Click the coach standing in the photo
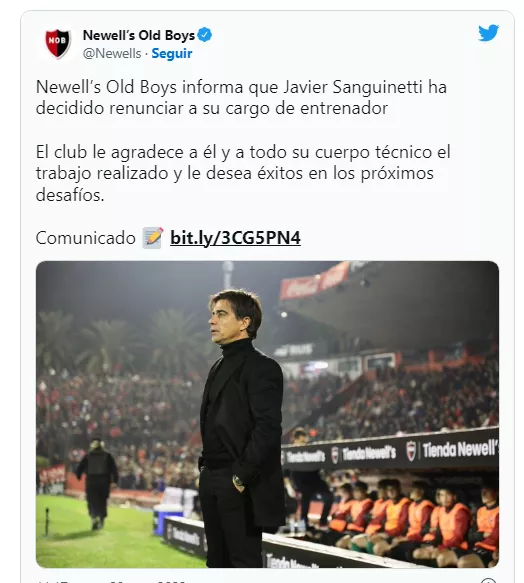The height and width of the screenshot is (583, 524). click(x=240, y=428)
